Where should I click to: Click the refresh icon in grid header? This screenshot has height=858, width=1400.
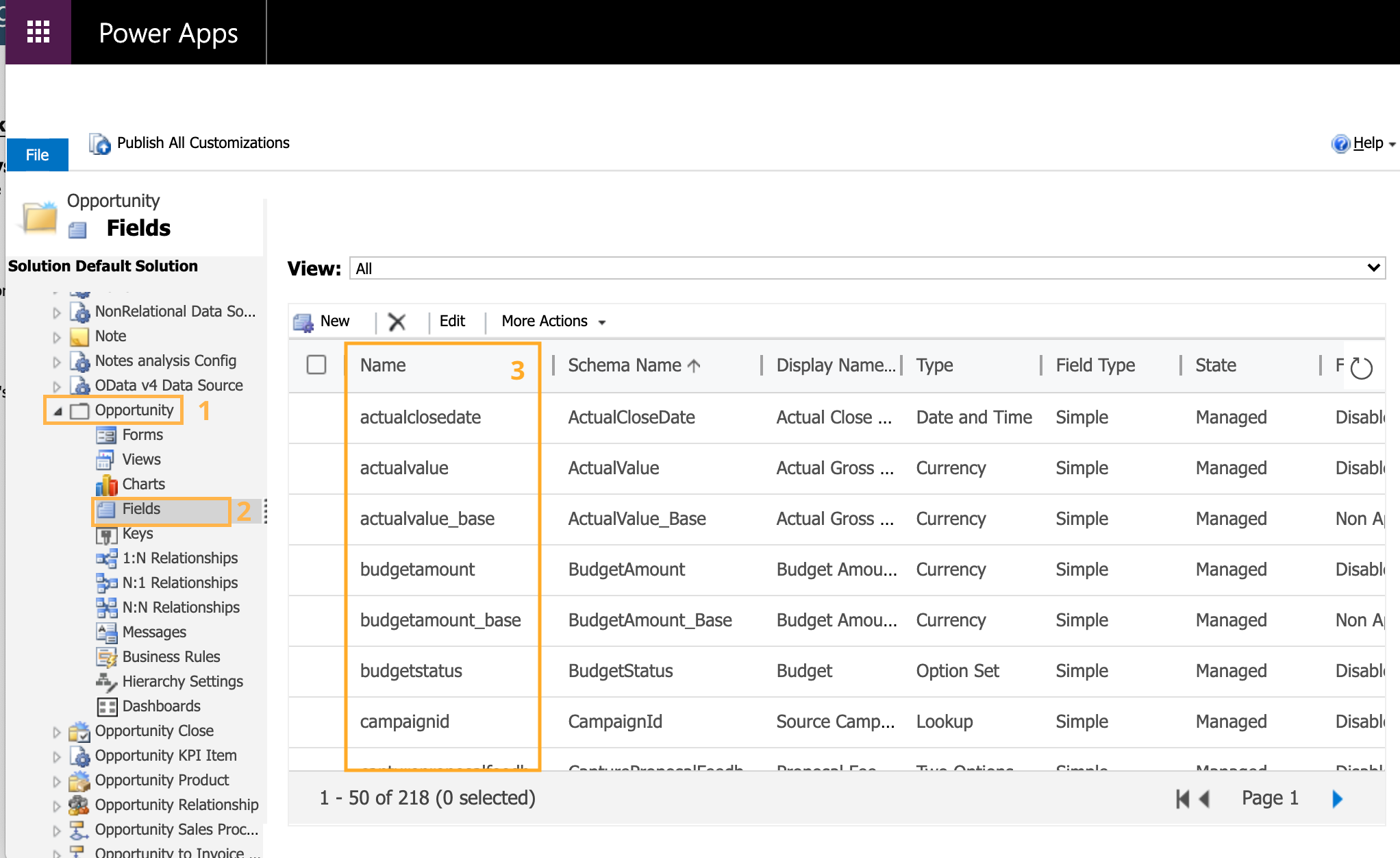pyautogui.click(x=1361, y=368)
